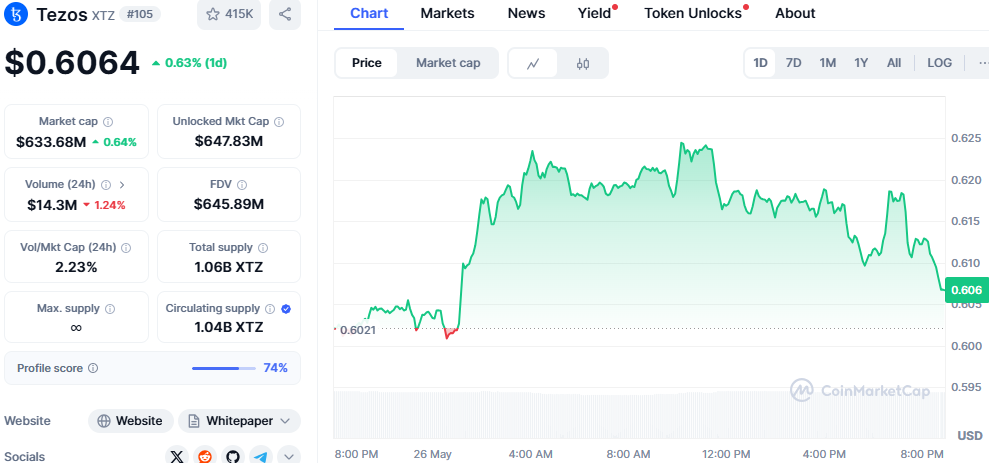Click the #105 rank badge
The width and height of the screenshot is (989, 463).
(139, 15)
